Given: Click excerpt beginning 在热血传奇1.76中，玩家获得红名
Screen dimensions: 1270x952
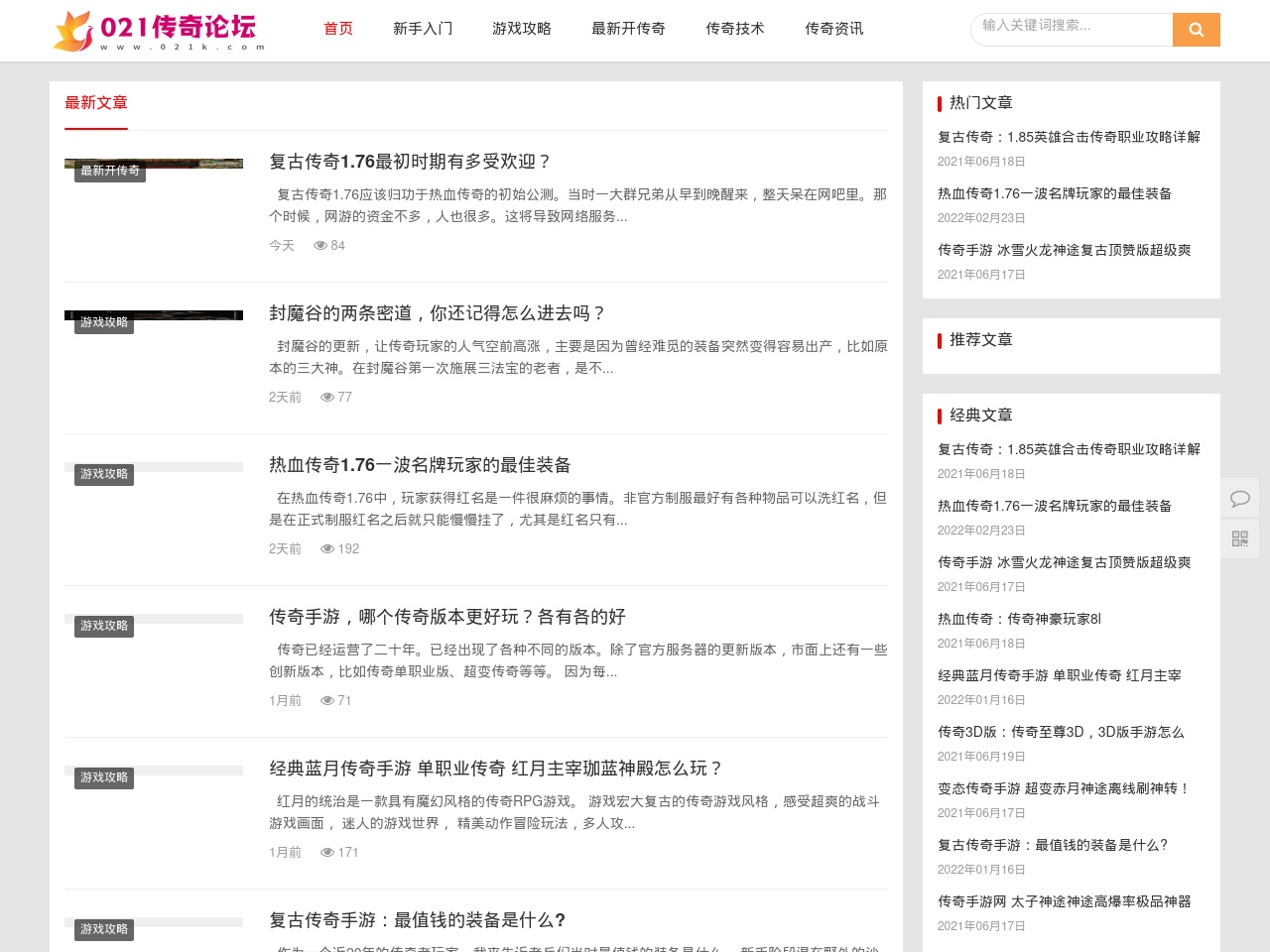Looking at the screenshot, I should pos(578,509).
